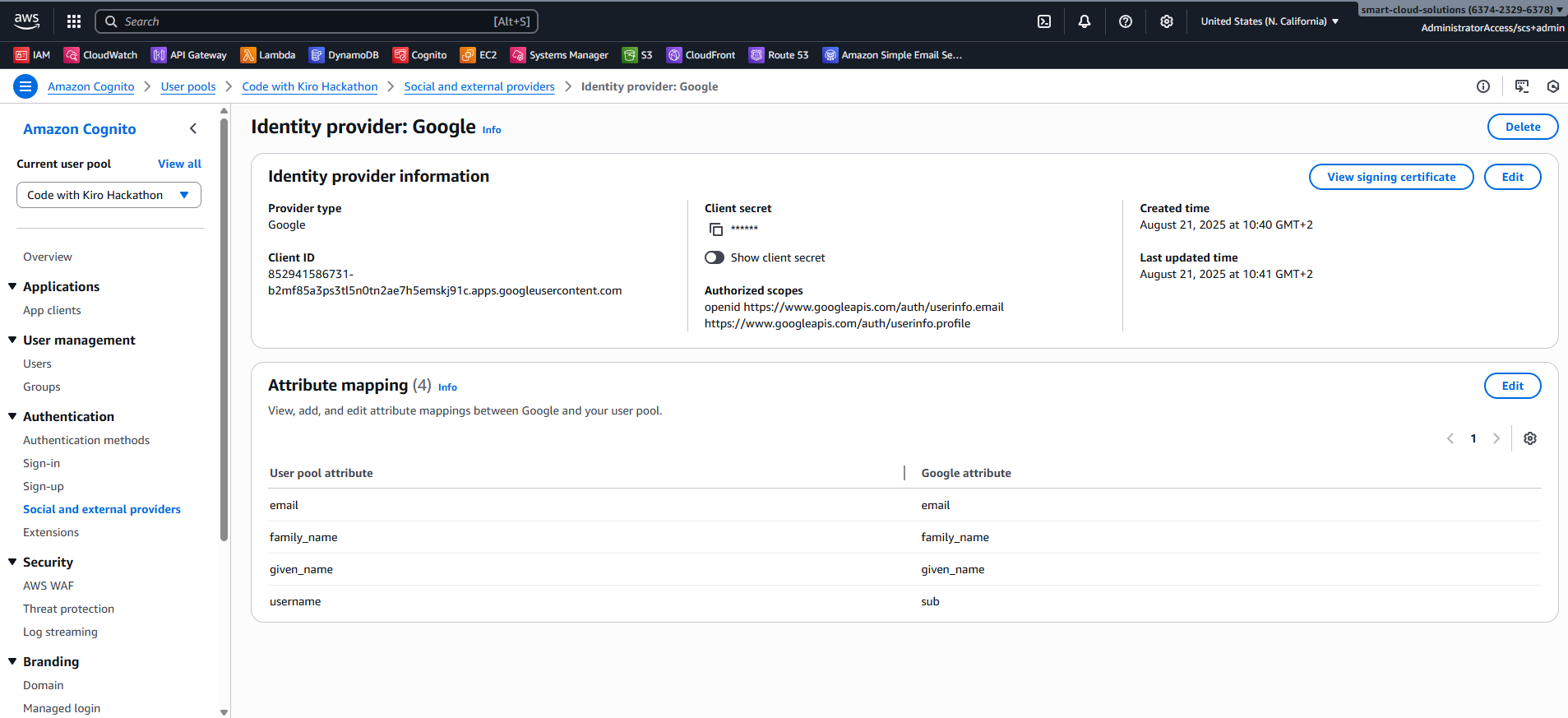Viewport: 1568px width, 718px height.
Task: Open the tutorials panel icon
Action: 1522,86
